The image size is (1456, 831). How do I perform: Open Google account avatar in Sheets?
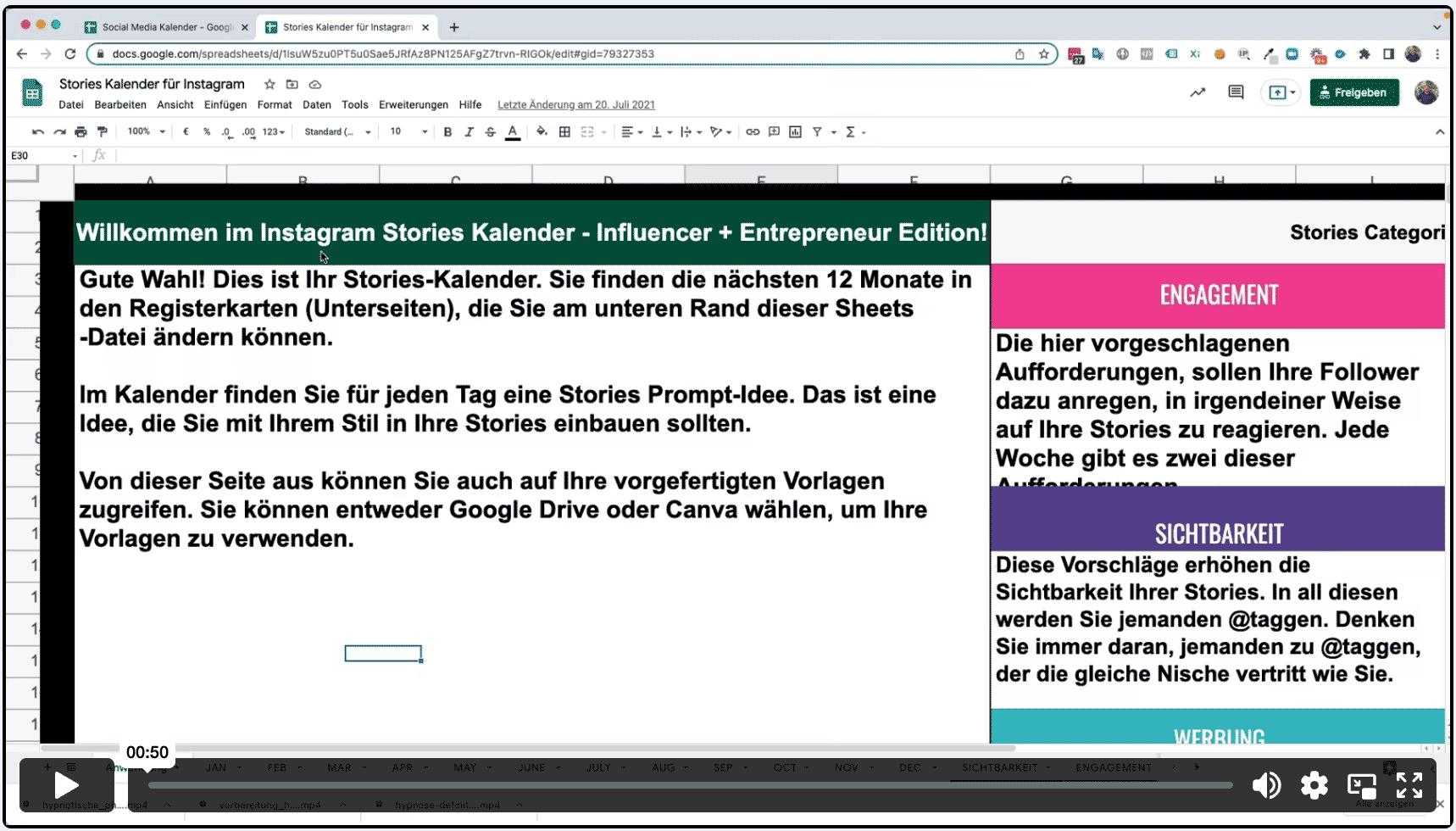(1426, 92)
